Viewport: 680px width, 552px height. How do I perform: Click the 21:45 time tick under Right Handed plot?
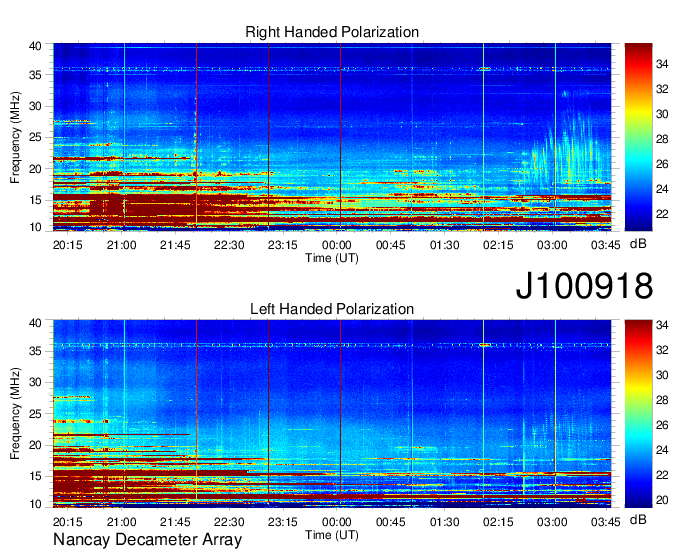tap(175, 245)
